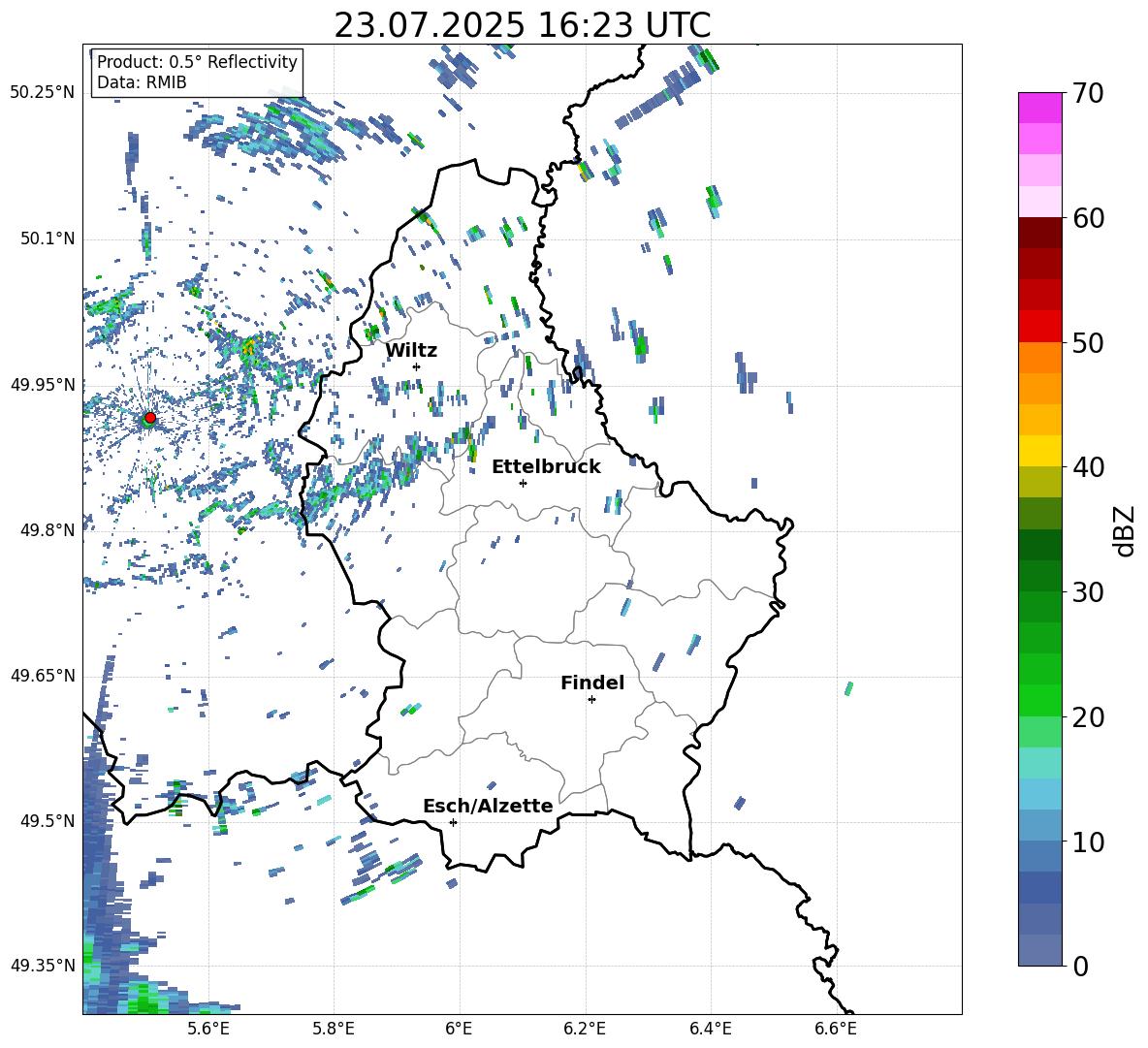Click the colorbar tick label 30
Image resolution: width=1148 pixels, height=1048 pixels.
point(1088,592)
